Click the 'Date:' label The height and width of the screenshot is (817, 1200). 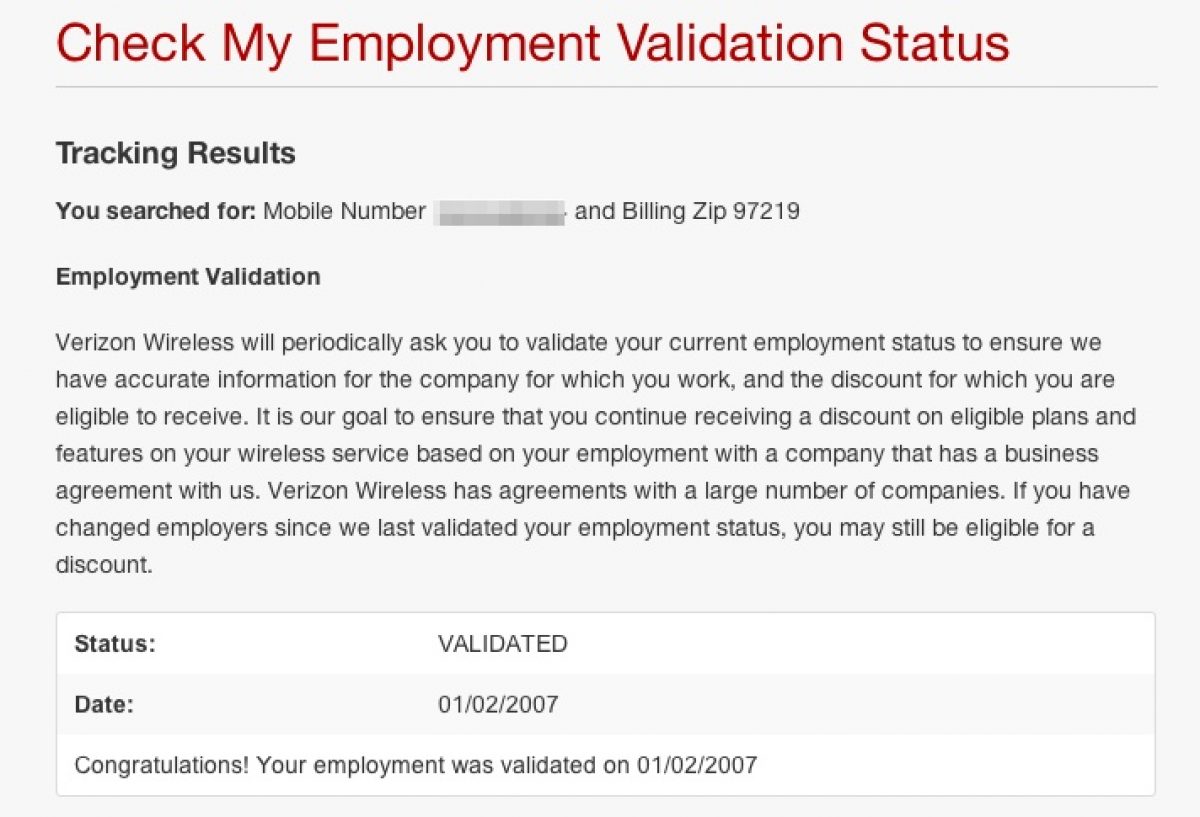(x=104, y=705)
